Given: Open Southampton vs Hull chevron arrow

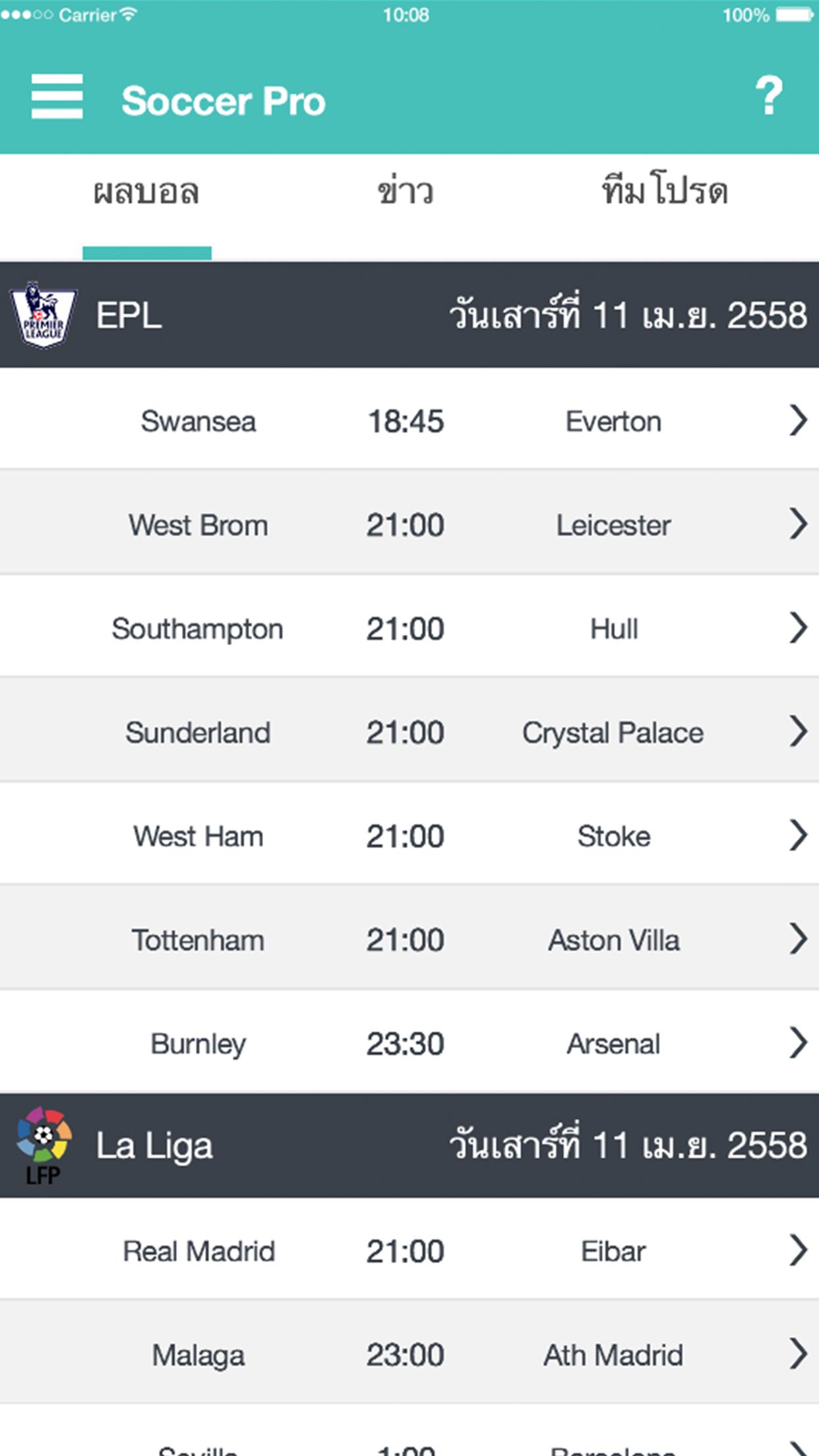Looking at the screenshot, I should (x=798, y=628).
